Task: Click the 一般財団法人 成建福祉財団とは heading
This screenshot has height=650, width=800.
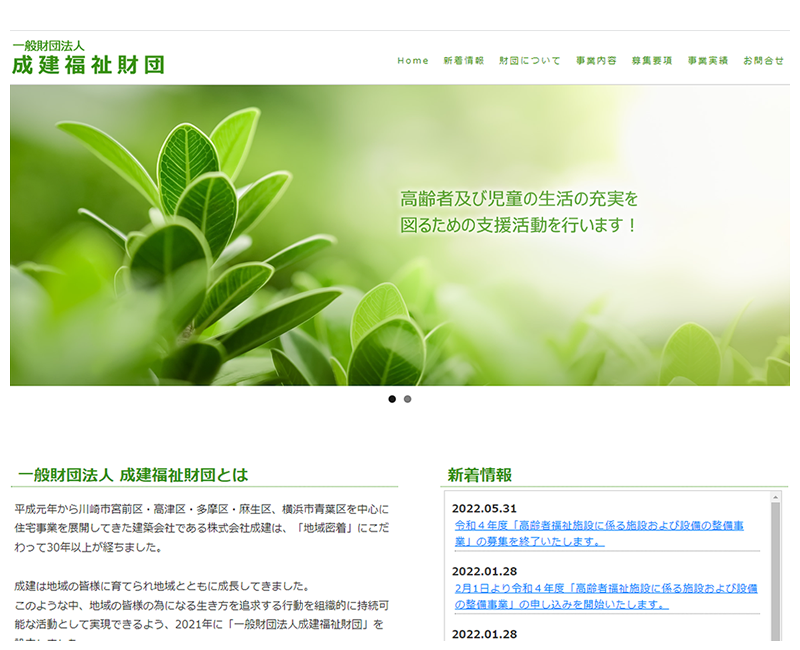Action: click(133, 475)
